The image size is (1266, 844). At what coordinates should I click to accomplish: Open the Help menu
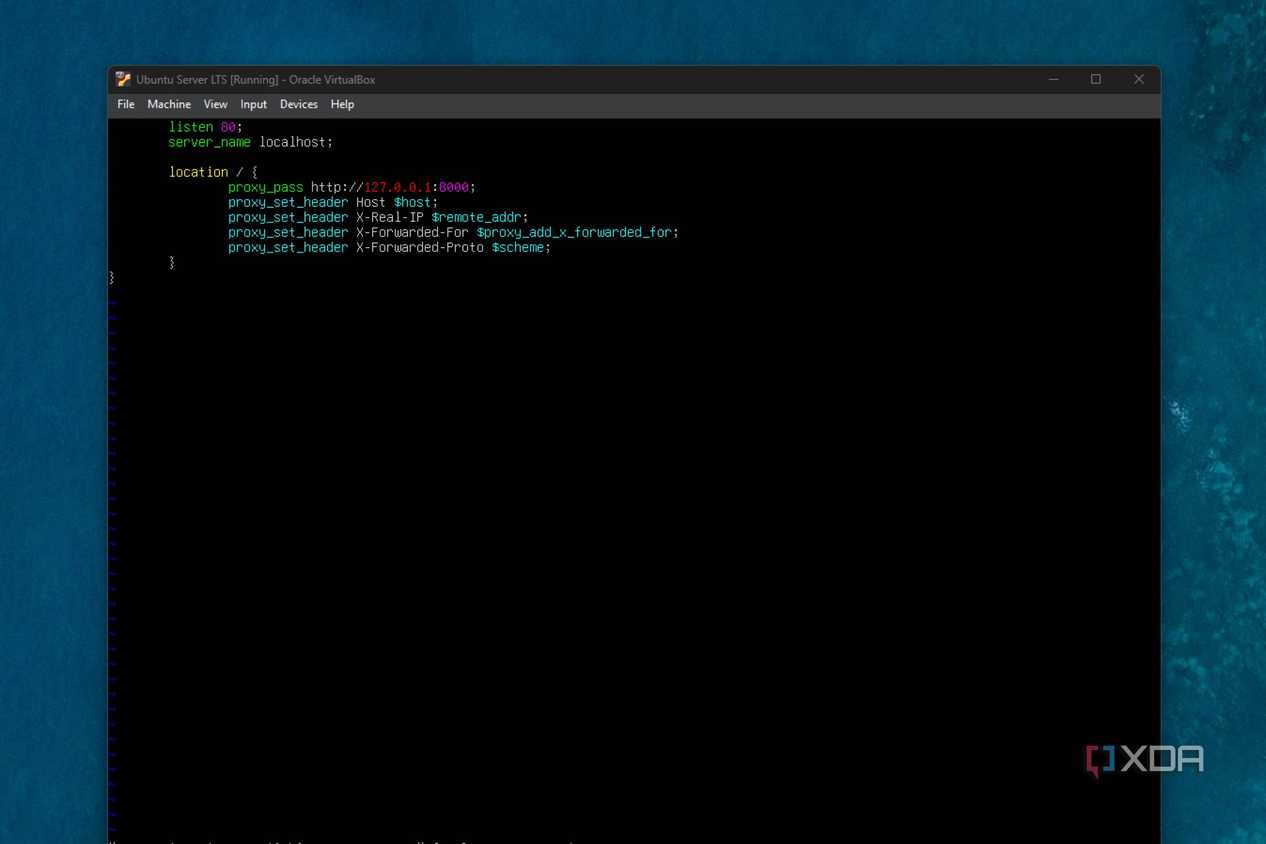(x=342, y=104)
